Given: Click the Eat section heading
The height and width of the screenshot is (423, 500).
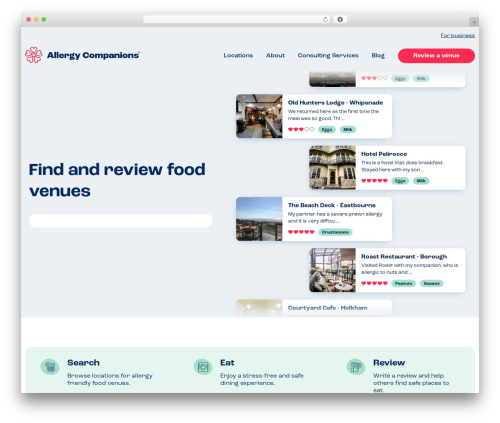Looking at the screenshot, I should (227, 363).
